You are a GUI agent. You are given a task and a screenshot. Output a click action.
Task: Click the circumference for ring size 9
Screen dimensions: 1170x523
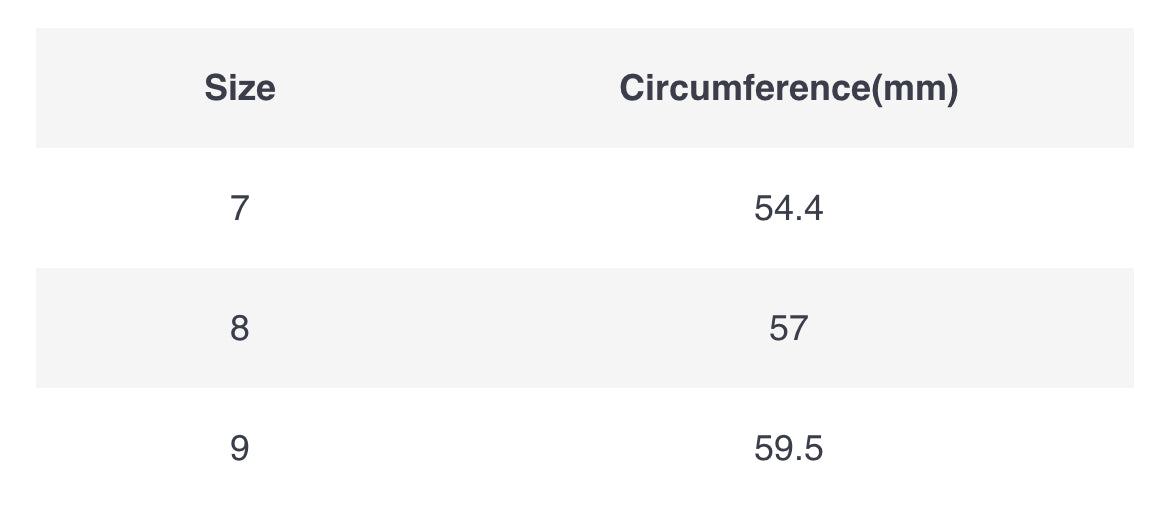789,448
